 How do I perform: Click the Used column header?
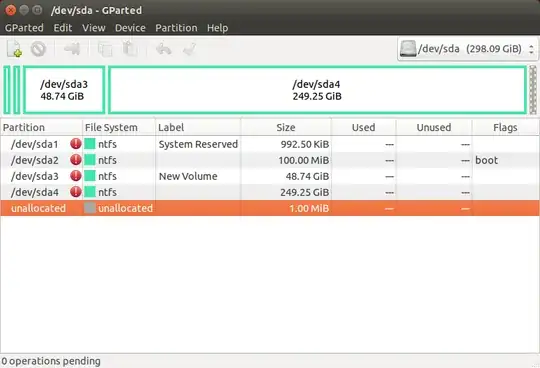click(363, 127)
